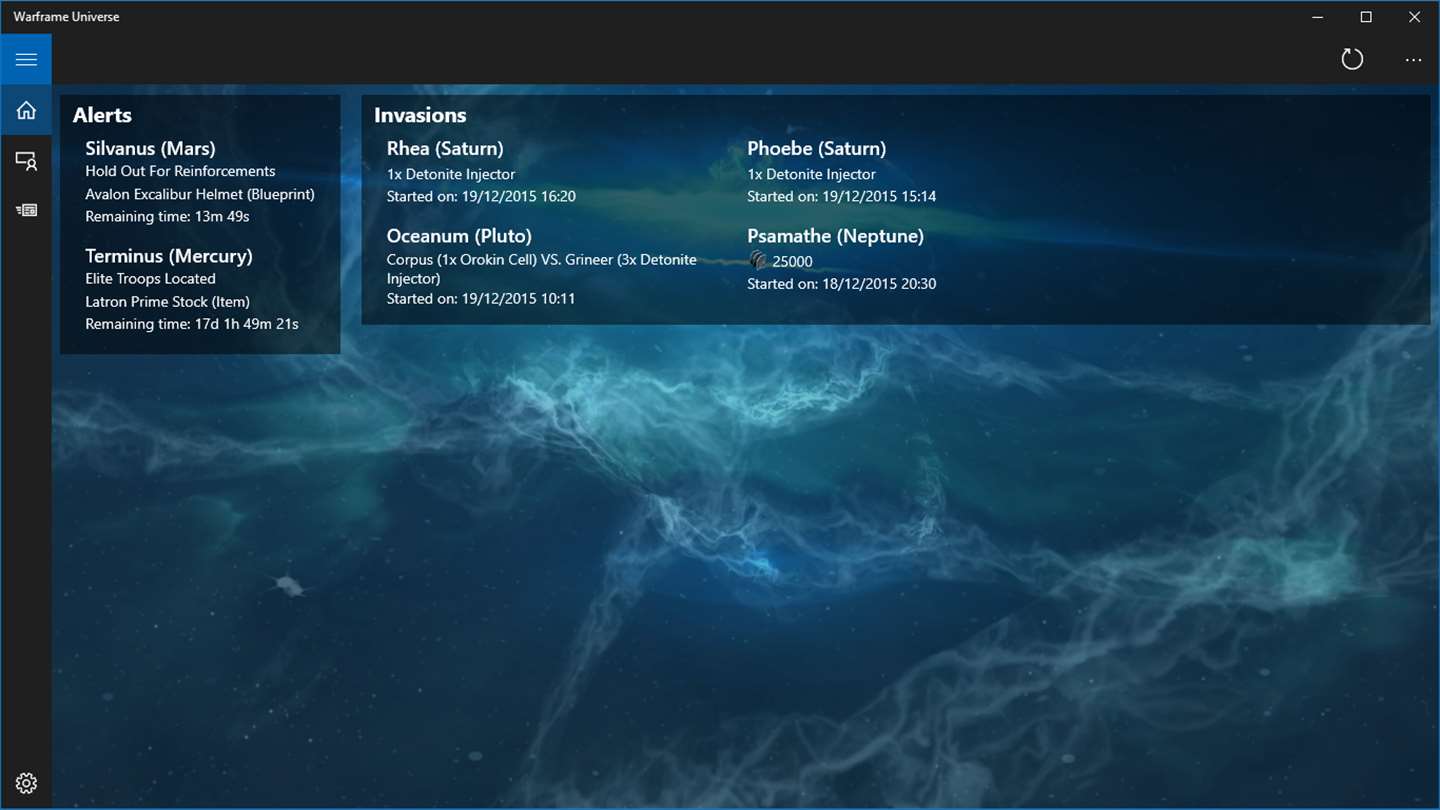Close the Warframe Universe window
Viewport: 1440px width, 810px height.
coord(1414,17)
